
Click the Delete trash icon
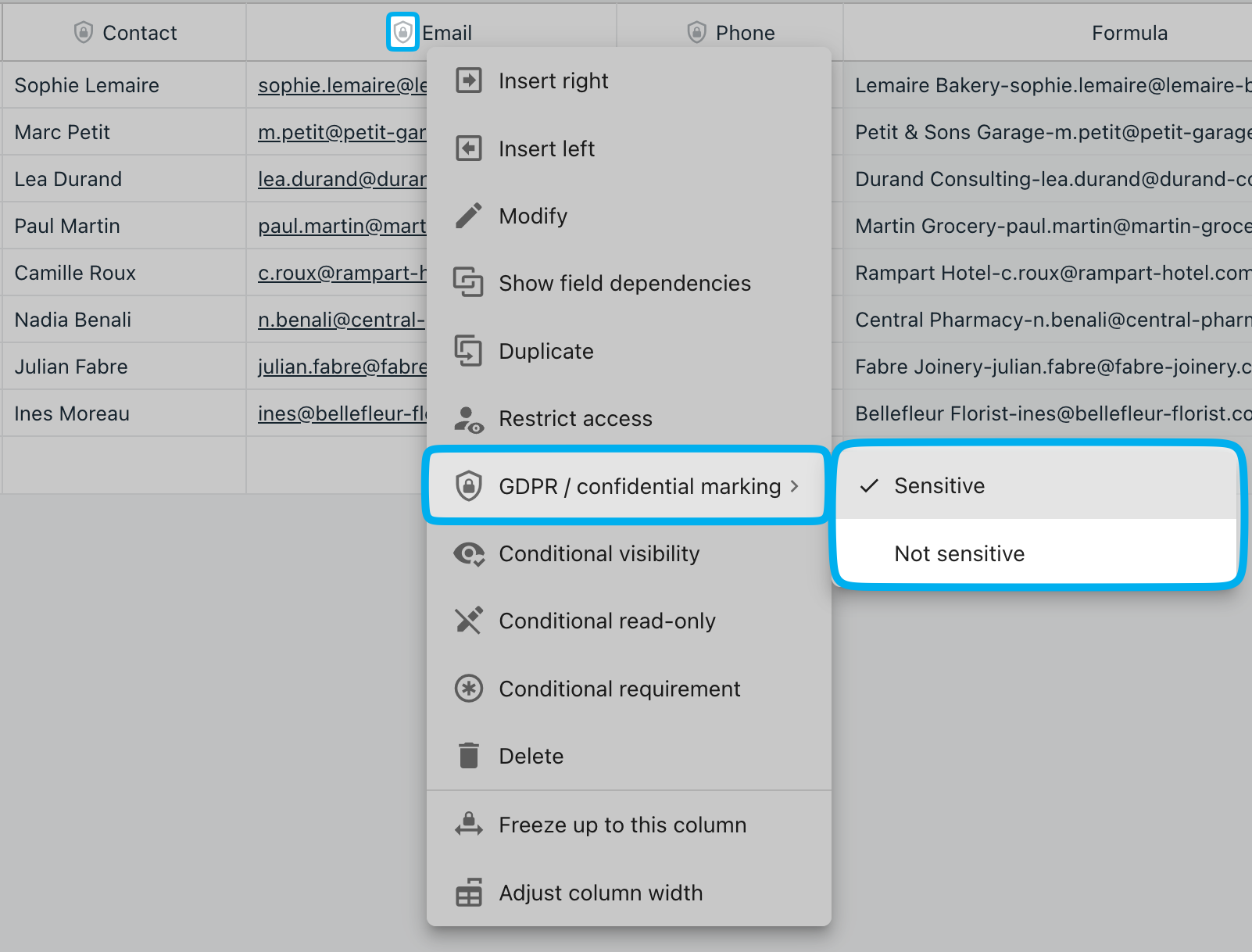(x=469, y=756)
